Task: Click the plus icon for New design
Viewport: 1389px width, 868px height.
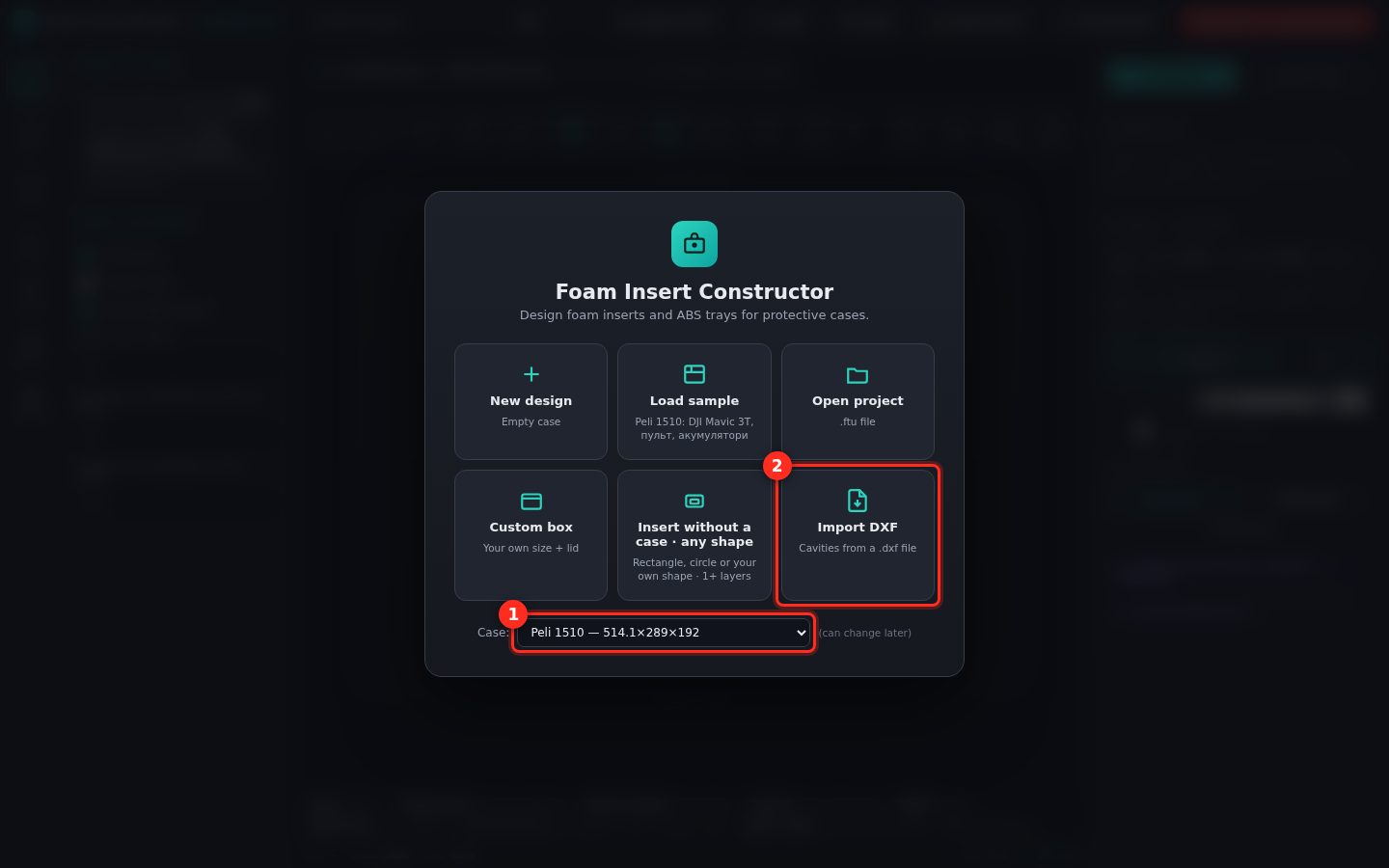Action: point(531,374)
